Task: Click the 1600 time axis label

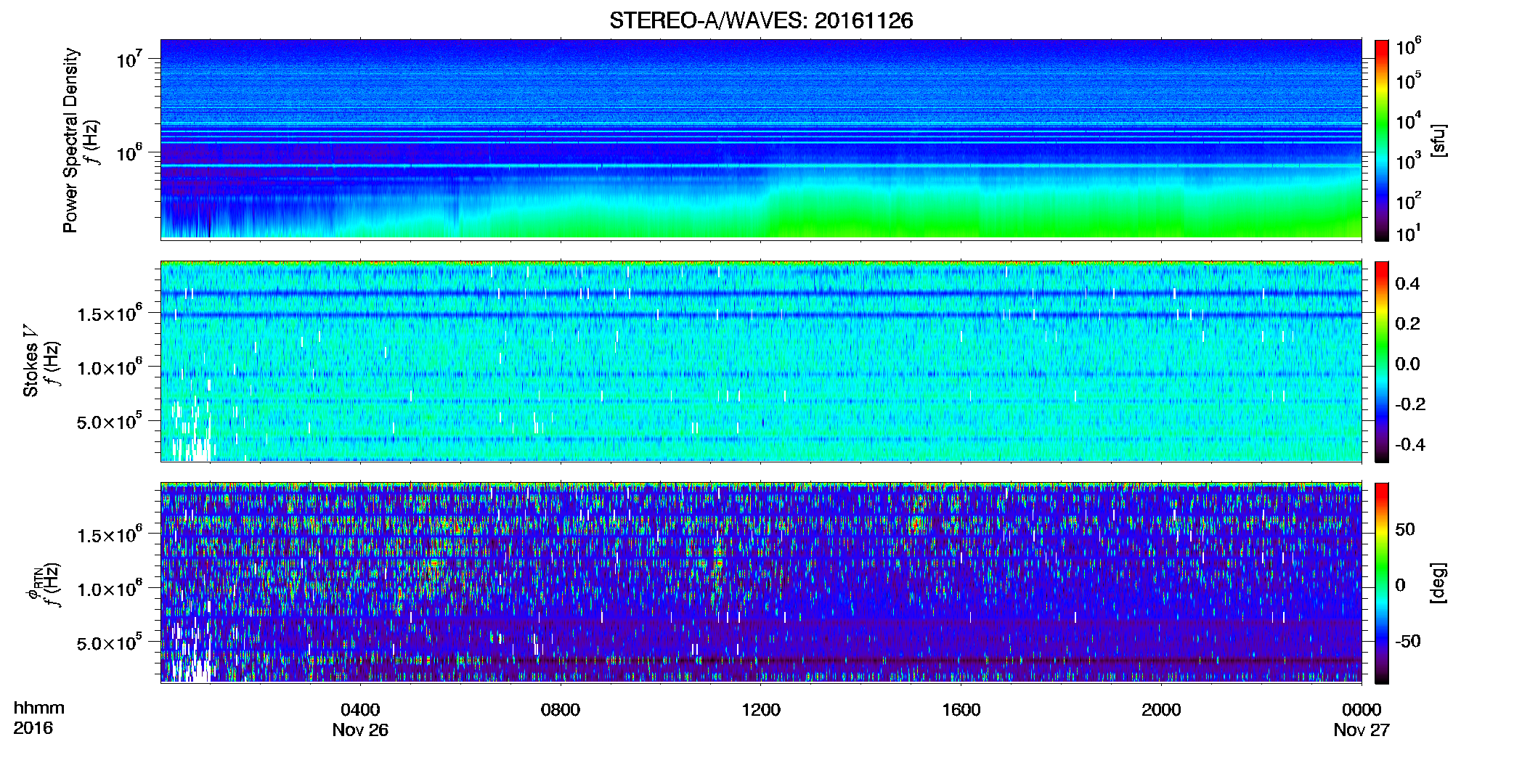Action: [961, 710]
